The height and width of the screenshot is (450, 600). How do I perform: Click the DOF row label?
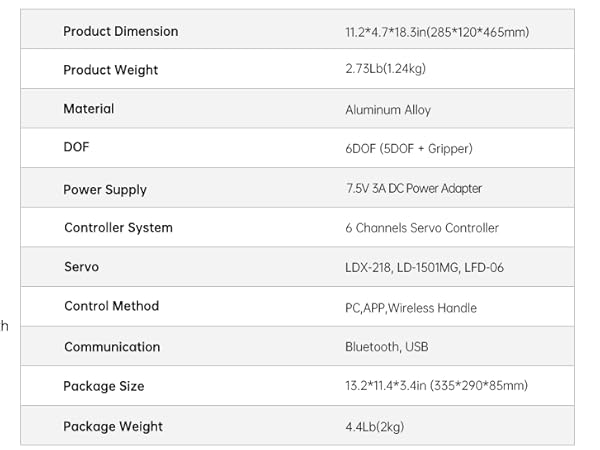point(78,148)
